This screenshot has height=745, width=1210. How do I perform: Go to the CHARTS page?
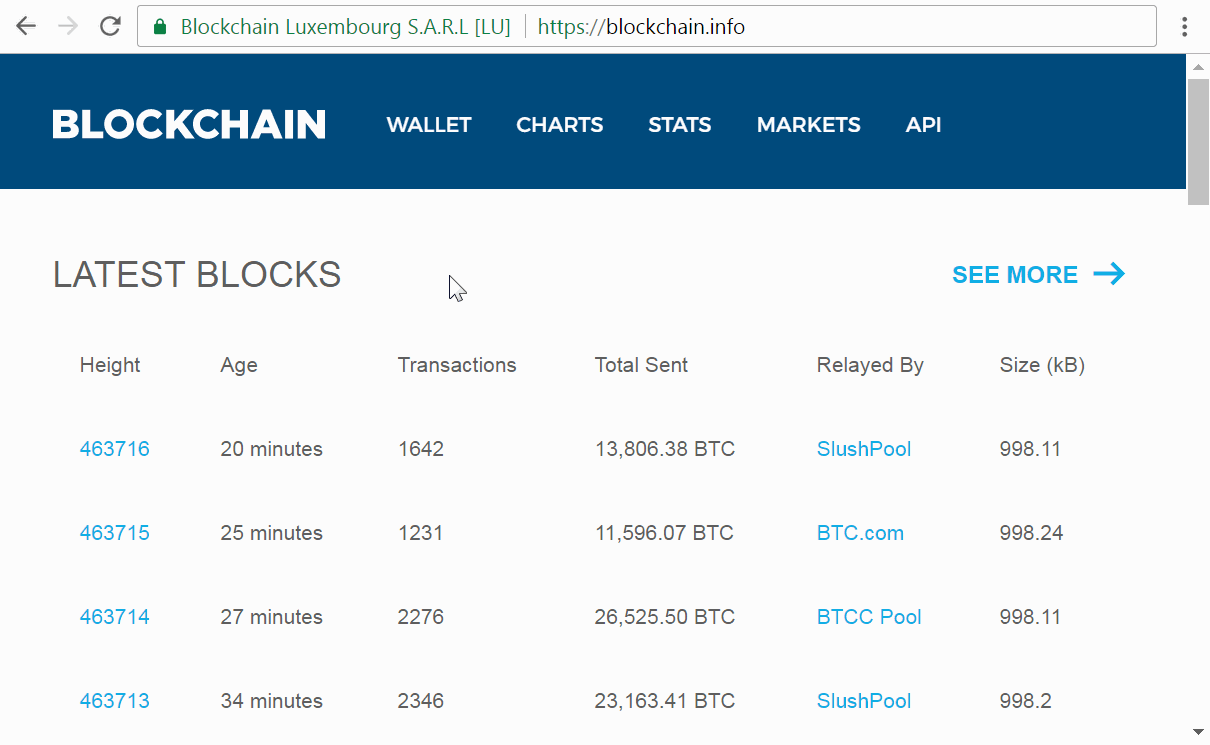click(559, 125)
